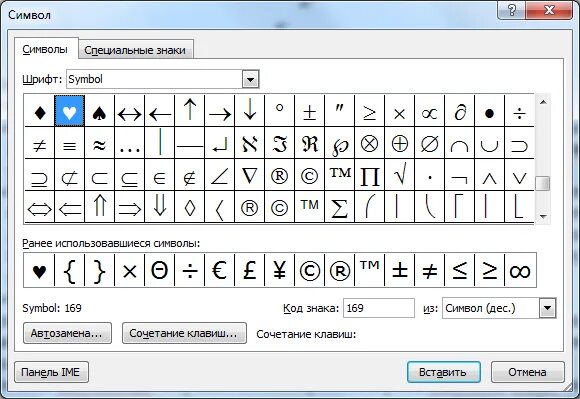
Task: Choose the logical not ¬ symbol
Action: tap(459, 175)
